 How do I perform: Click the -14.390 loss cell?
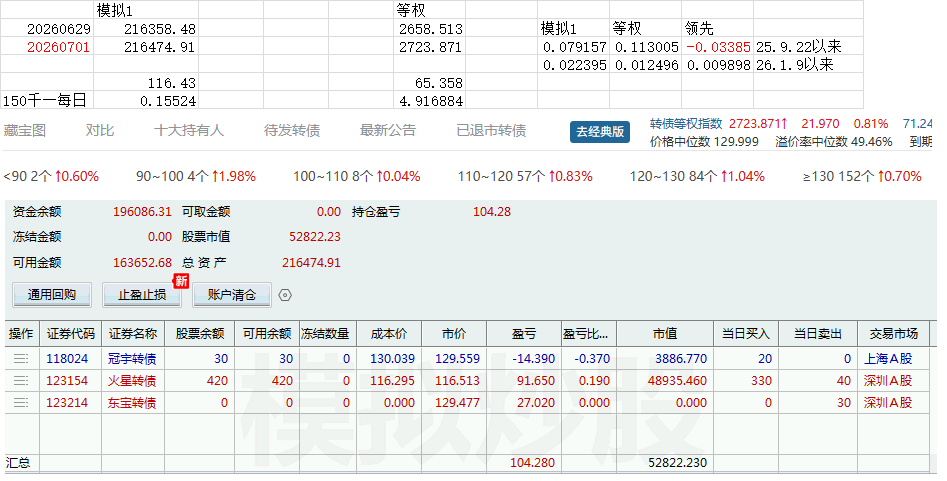click(x=533, y=358)
